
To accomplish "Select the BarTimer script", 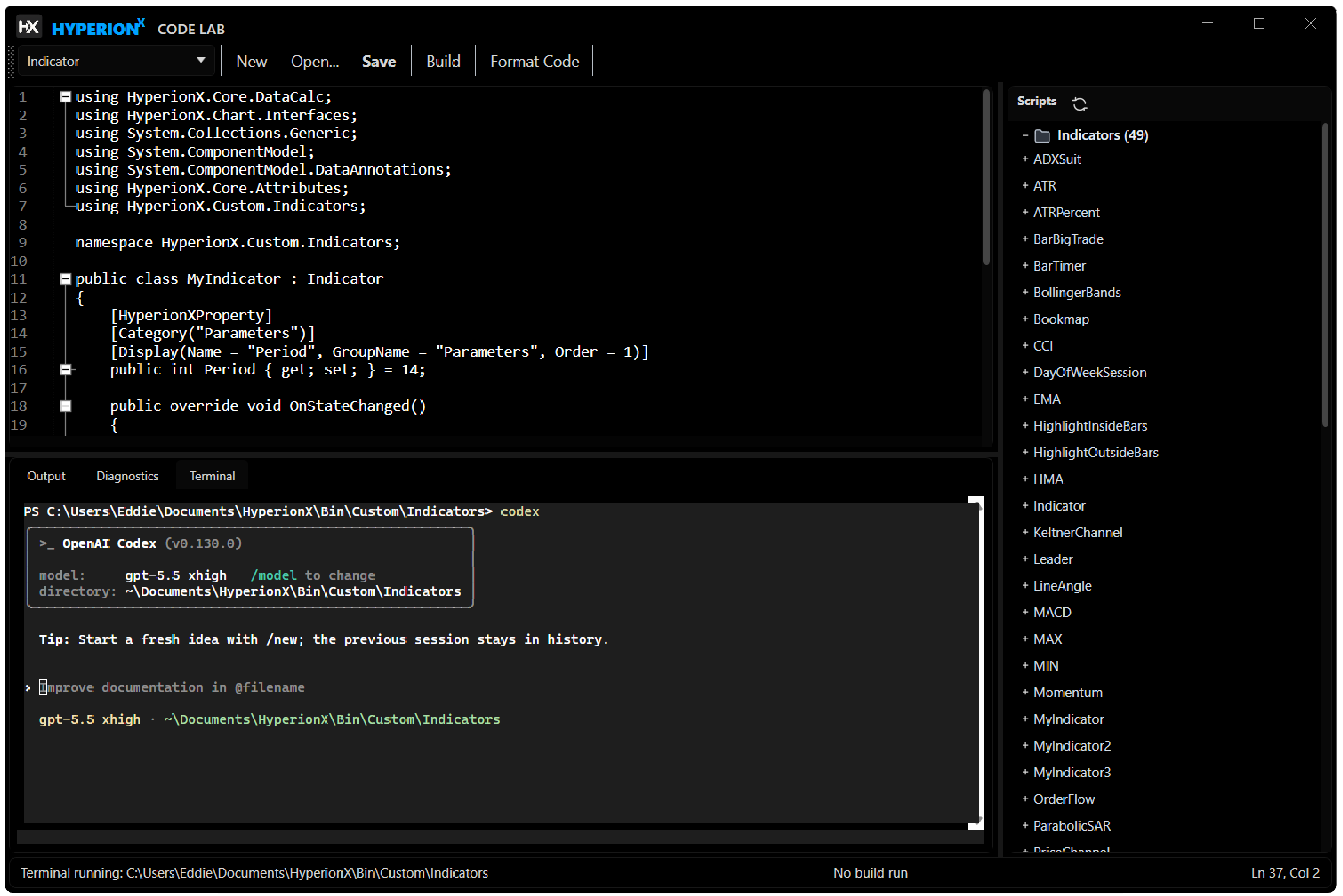I will click(1059, 266).
